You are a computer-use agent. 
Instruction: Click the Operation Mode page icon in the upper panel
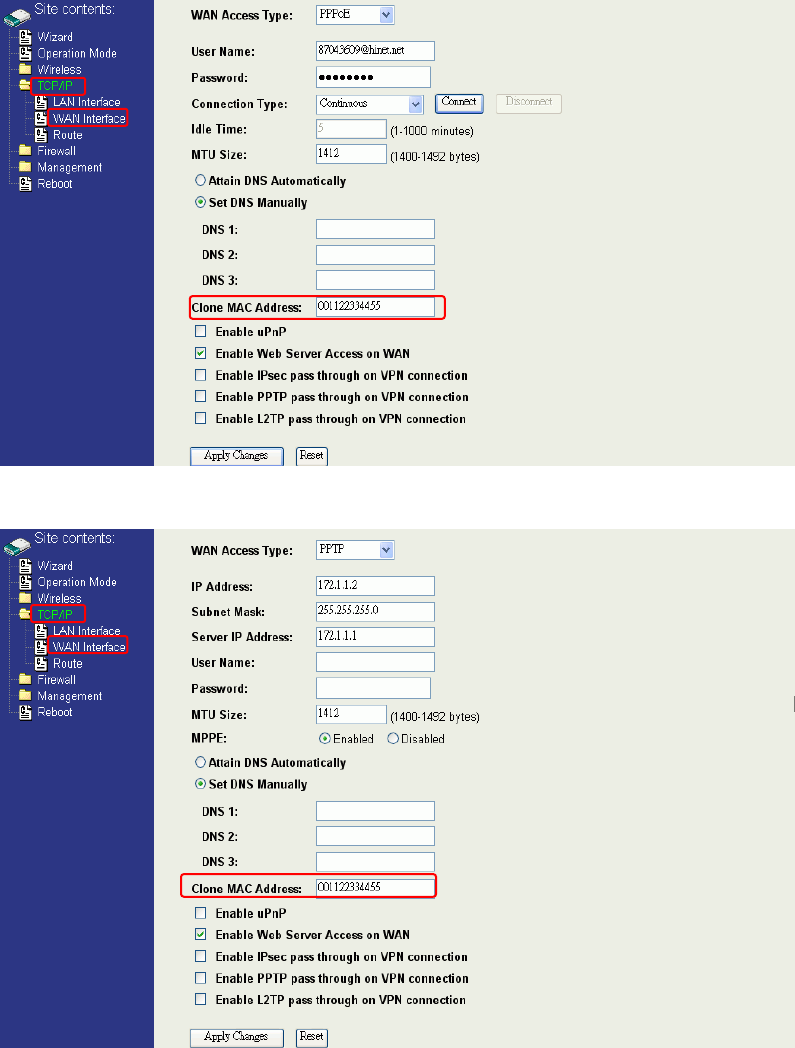click(25, 53)
